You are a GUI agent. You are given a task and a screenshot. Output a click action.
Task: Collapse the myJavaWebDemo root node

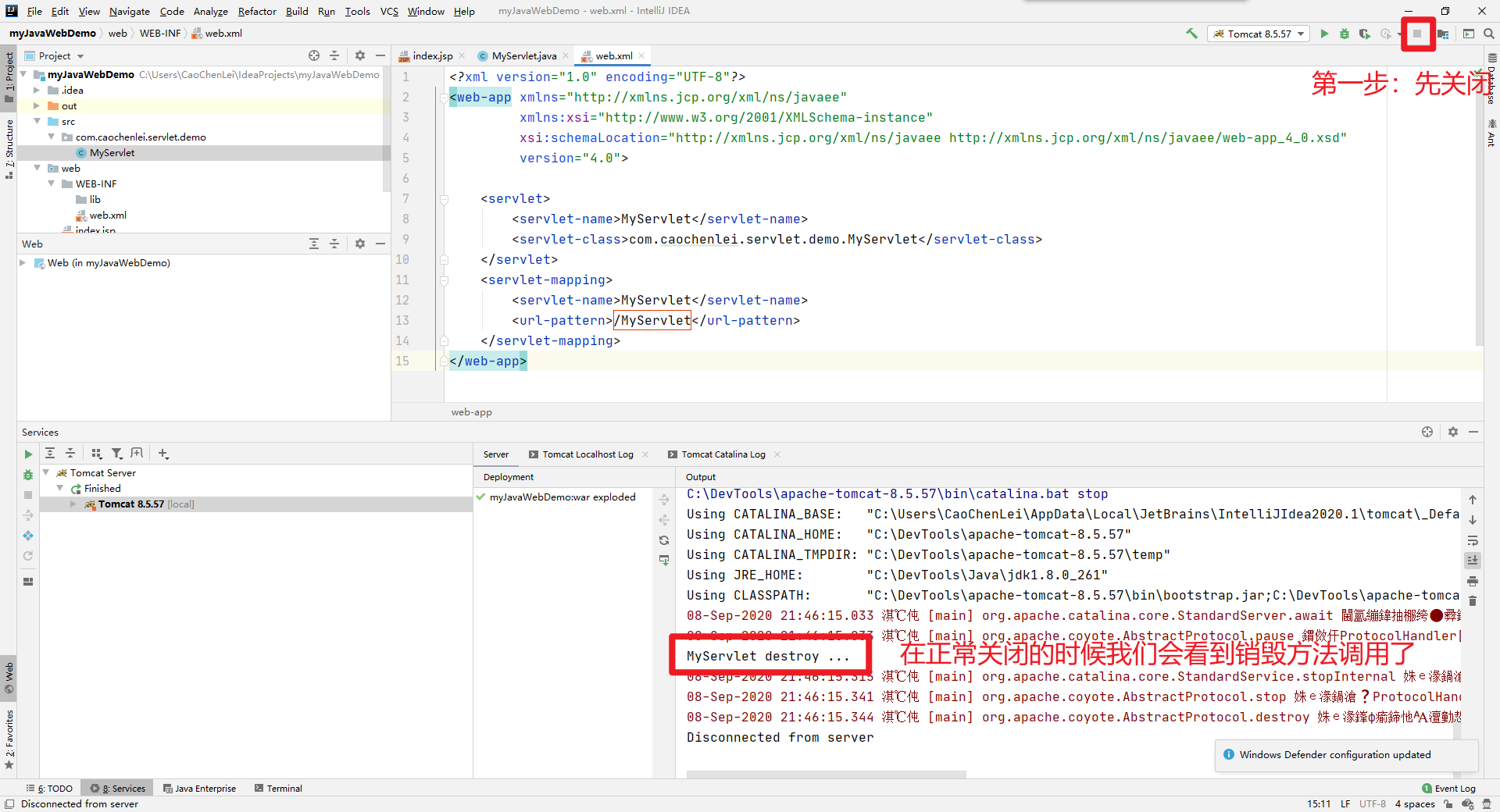[23, 74]
